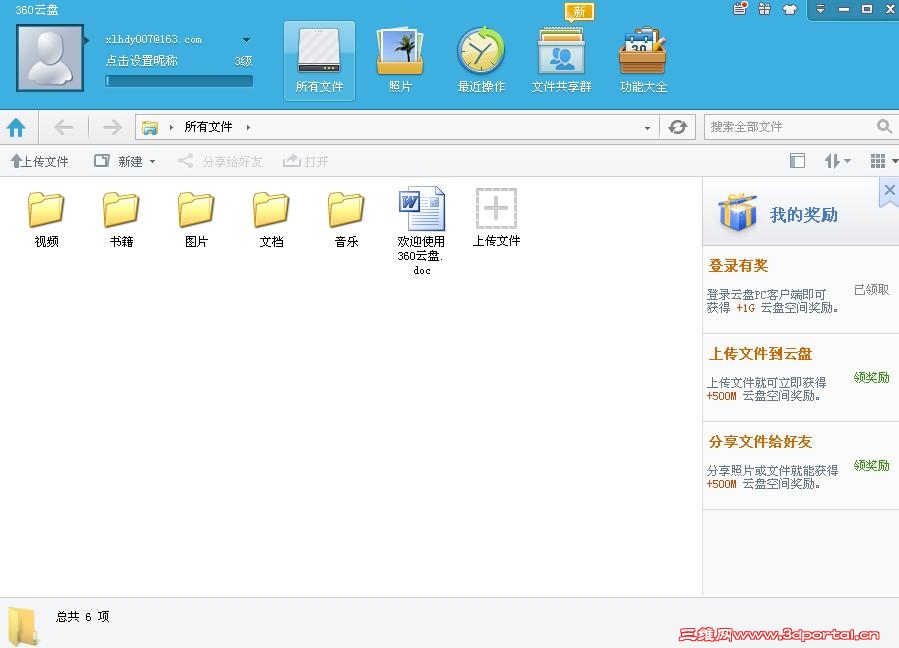Open the sort order dropdown
The width and height of the screenshot is (899, 648).
pyautogui.click(x=837, y=161)
